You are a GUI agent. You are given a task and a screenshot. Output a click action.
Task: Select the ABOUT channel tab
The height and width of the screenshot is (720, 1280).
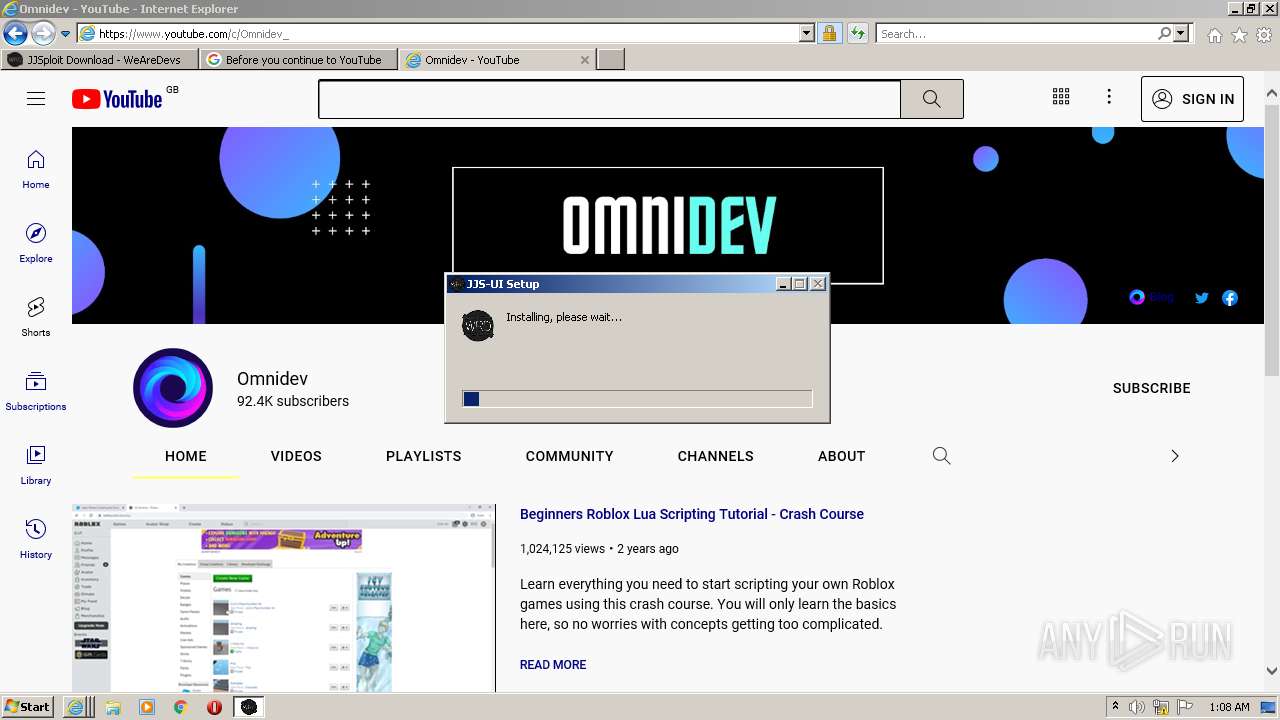(842, 456)
